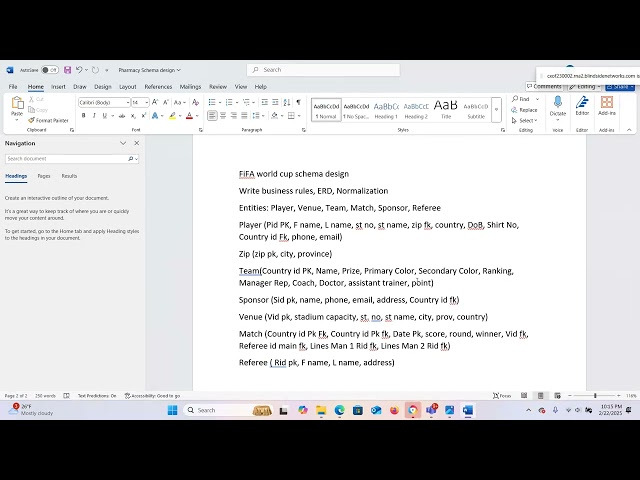Open the Editing mode dropdown
Image resolution: width=640 pixels, height=480 pixels.
[585, 87]
